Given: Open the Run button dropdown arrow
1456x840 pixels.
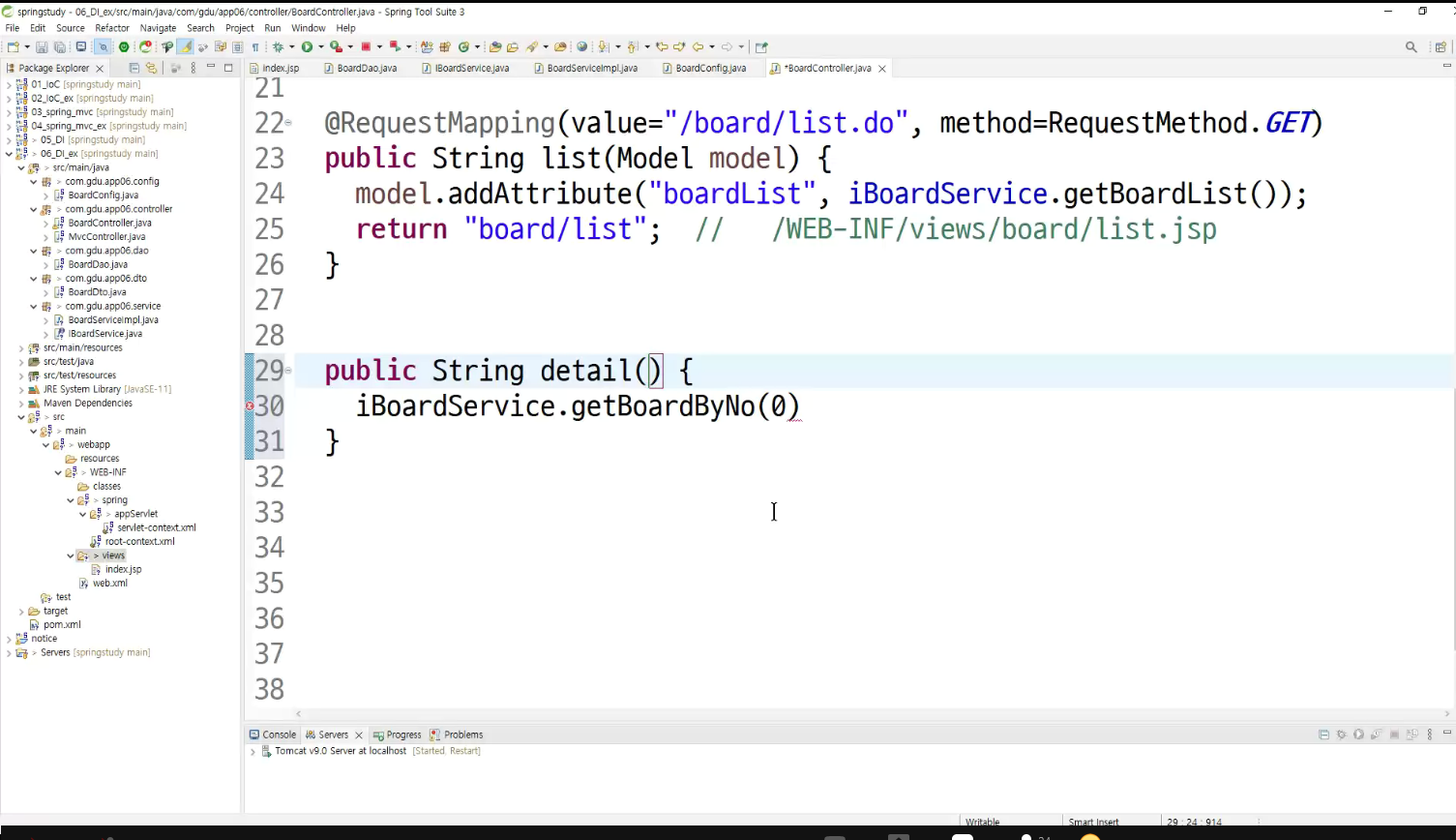Looking at the screenshot, I should coord(321,46).
